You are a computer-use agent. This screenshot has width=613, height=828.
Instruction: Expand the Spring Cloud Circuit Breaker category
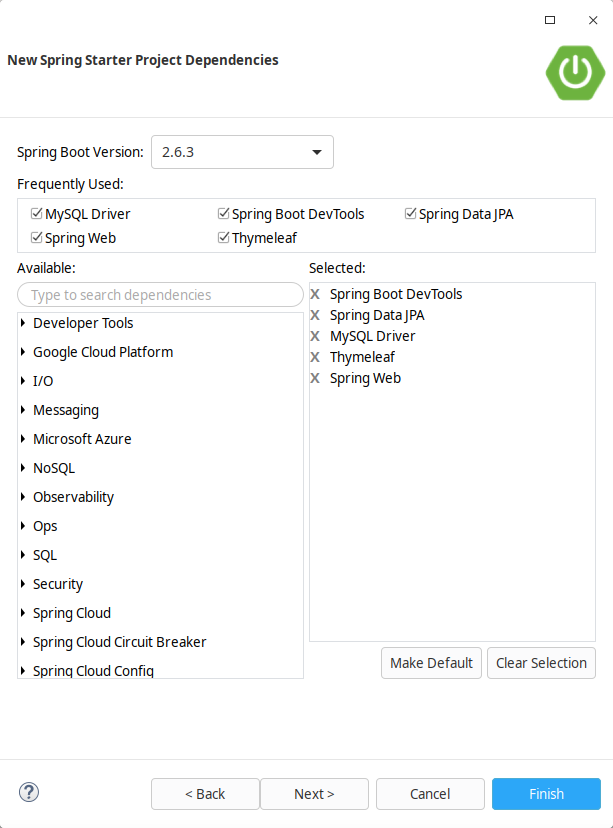tap(22, 642)
